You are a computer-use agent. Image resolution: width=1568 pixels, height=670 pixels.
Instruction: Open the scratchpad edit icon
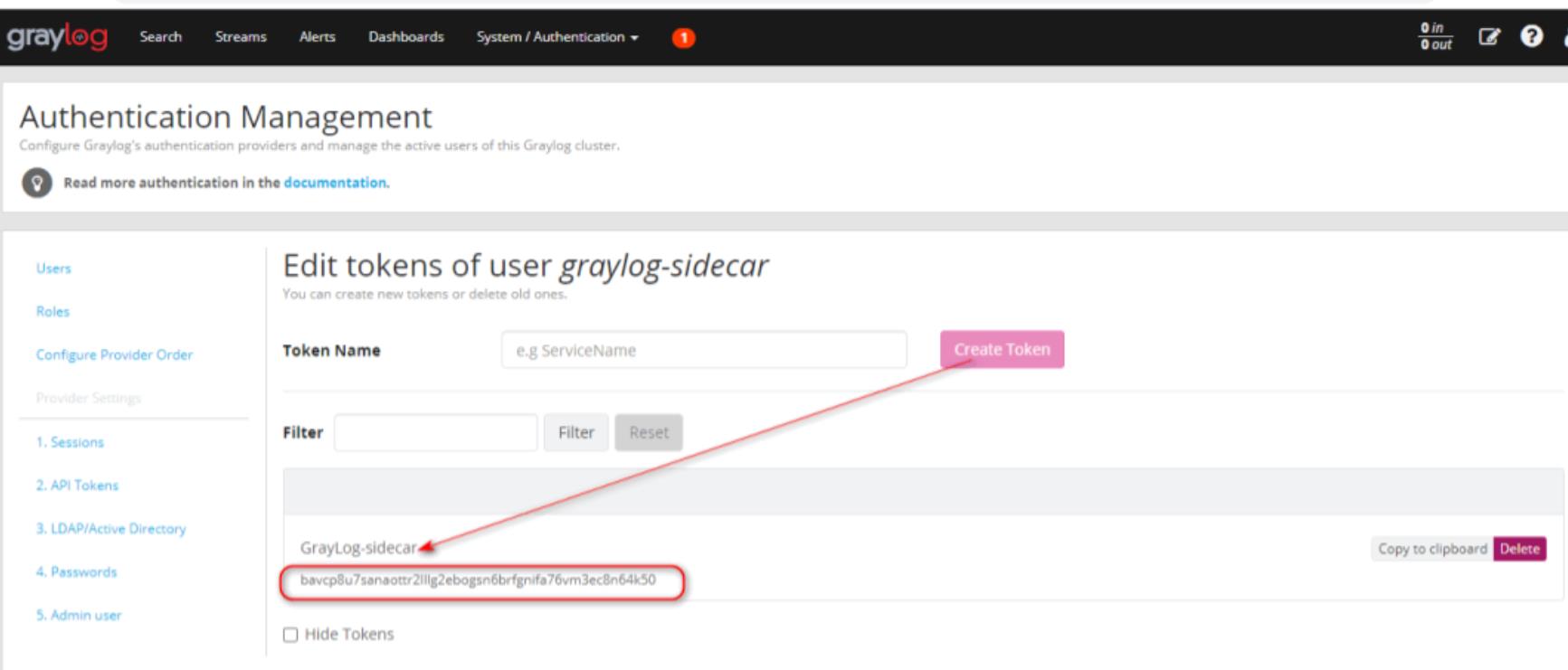pyautogui.click(x=1488, y=37)
